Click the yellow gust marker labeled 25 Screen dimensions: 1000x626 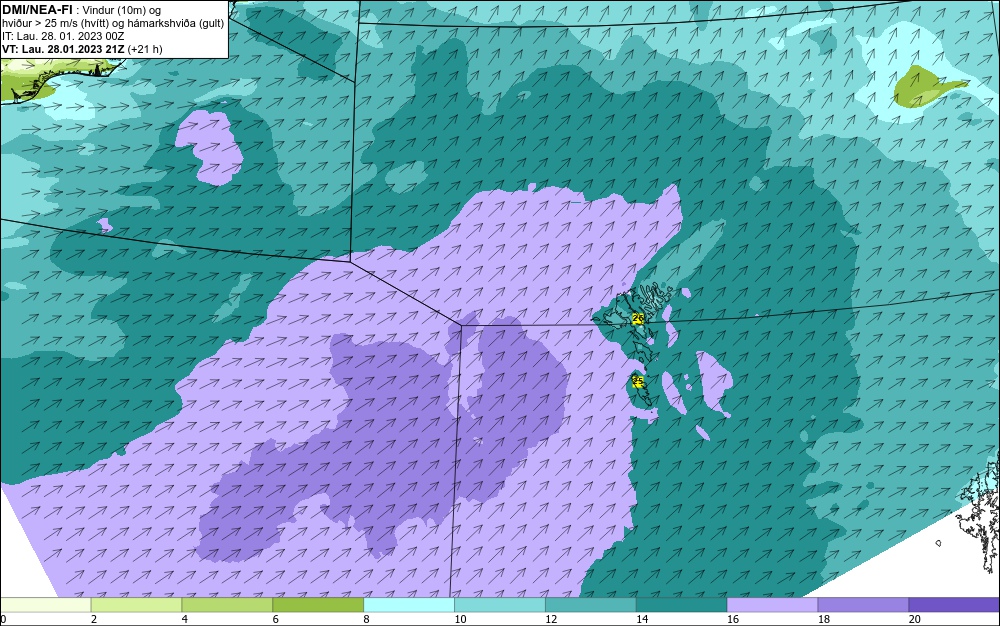pyautogui.click(x=637, y=381)
